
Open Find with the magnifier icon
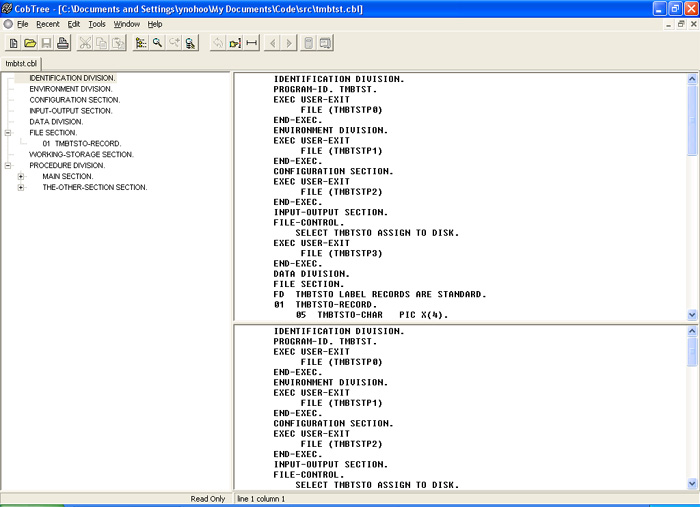(157, 43)
